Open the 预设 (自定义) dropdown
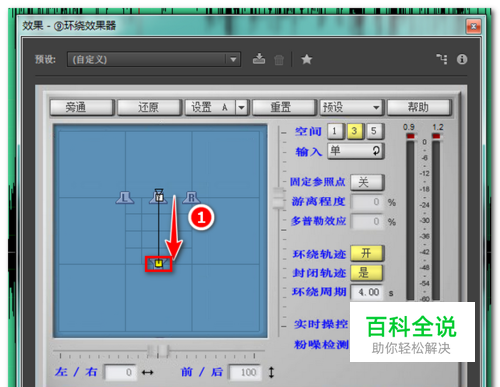Screen dimensions: 500x387 point(154,60)
